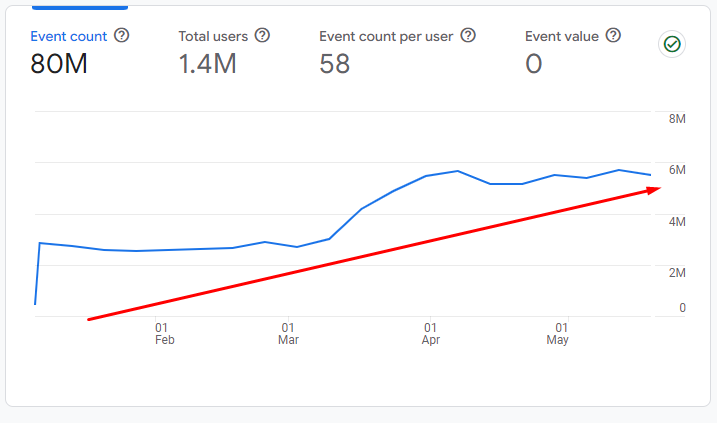The image size is (717, 423).
Task: Click the 80M event count value
Action: pyautogui.click(x=60, y=65)
